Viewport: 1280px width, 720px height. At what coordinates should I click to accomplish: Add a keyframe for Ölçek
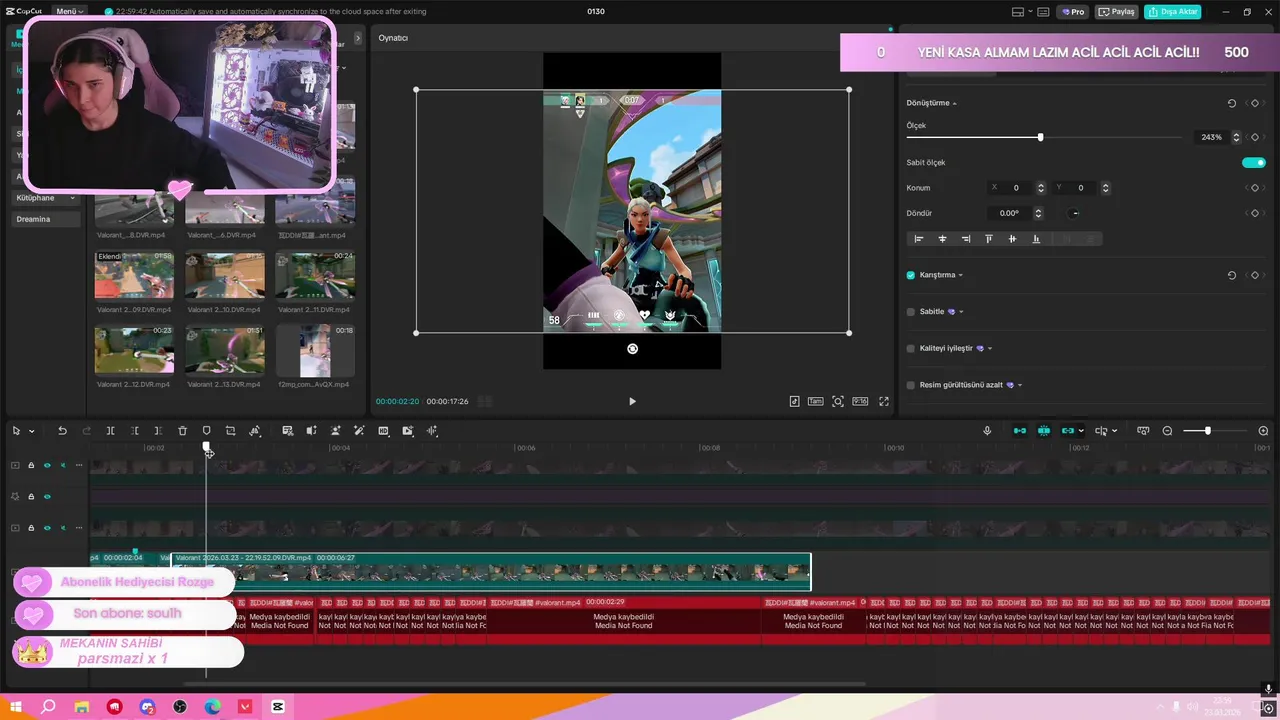click(1255, 137)
